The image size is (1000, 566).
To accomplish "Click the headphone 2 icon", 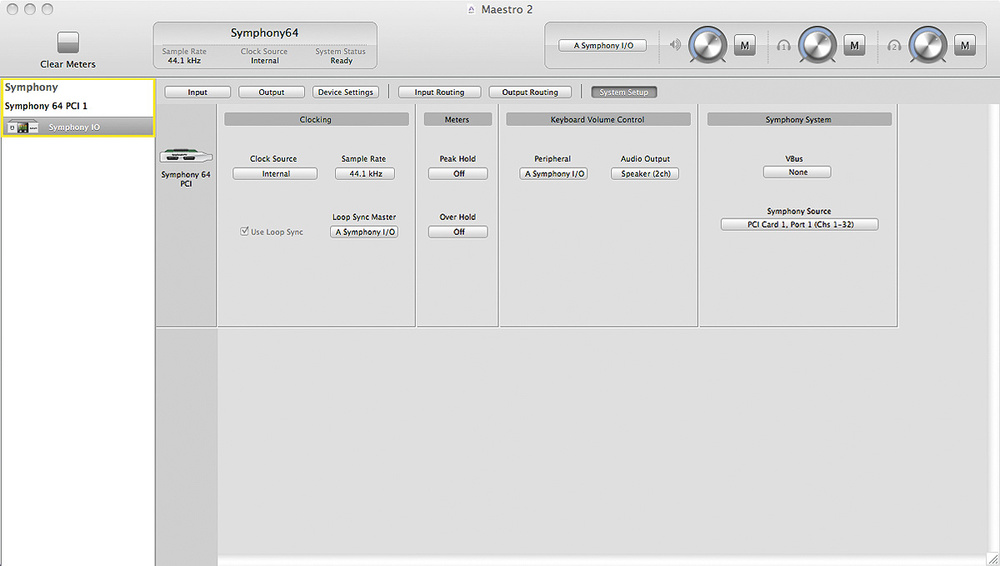I will click(895, 45).
